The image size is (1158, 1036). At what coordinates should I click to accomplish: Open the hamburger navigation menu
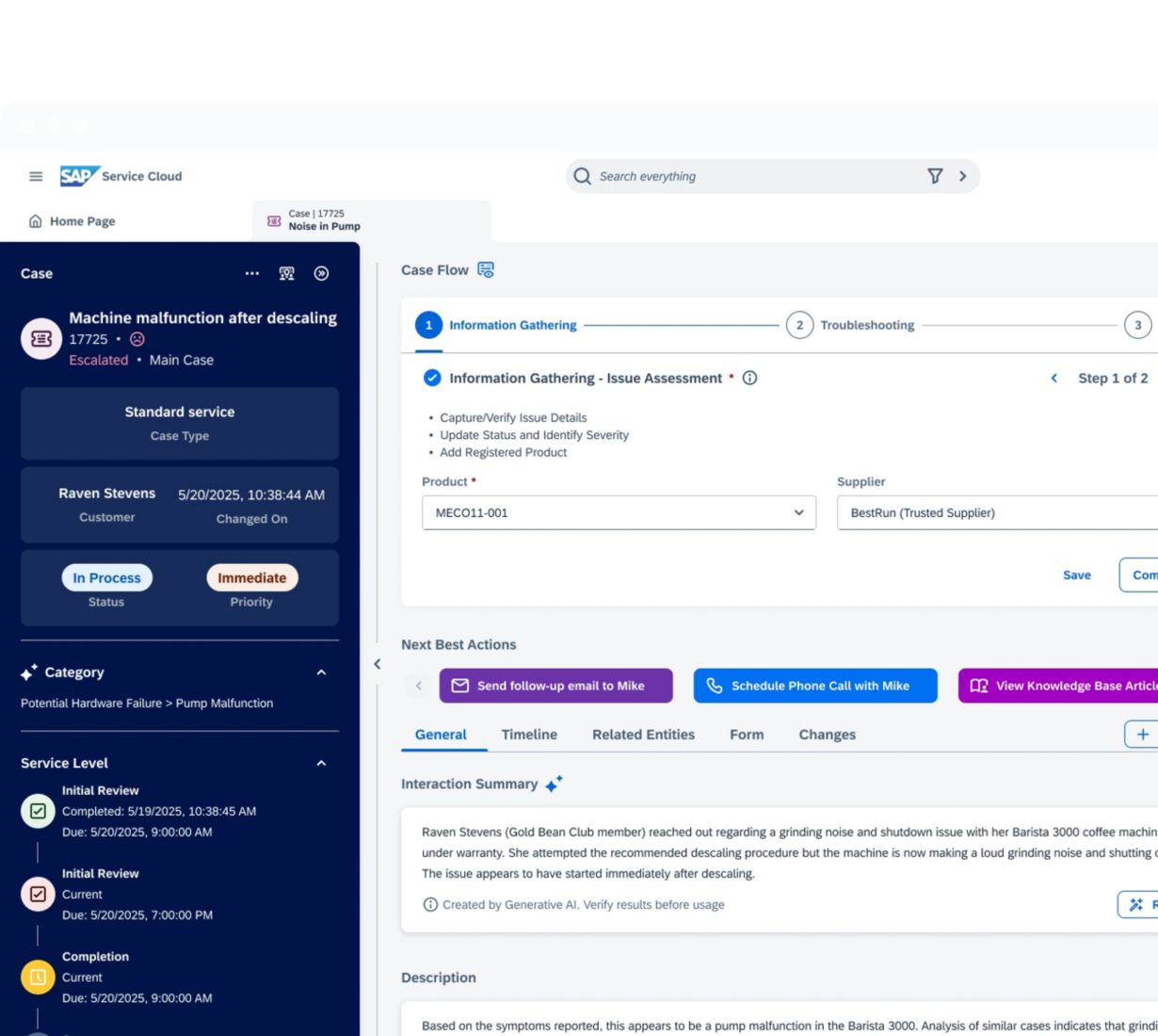(x=36, y=176)
